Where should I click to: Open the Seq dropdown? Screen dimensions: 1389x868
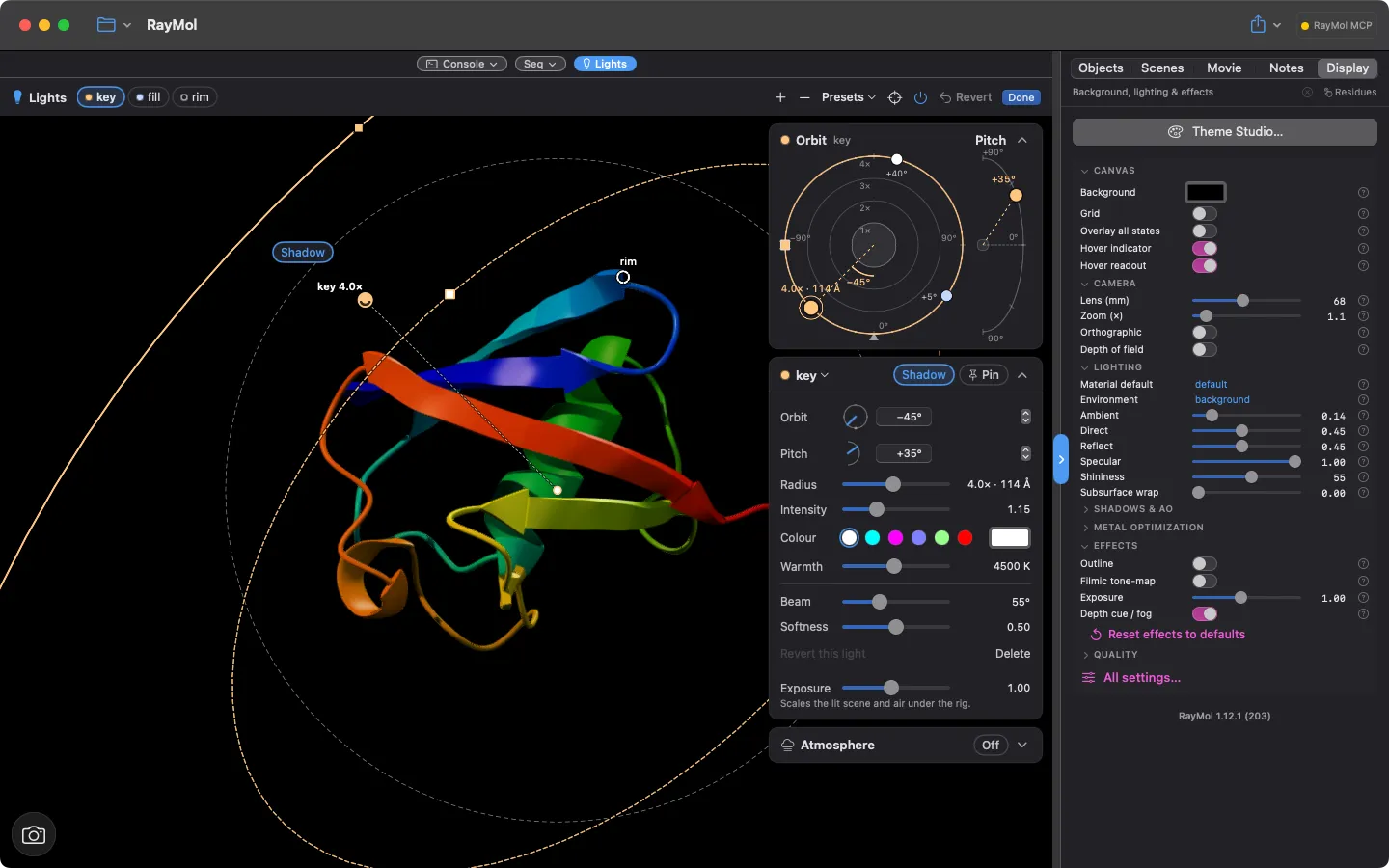pos(540,64)
